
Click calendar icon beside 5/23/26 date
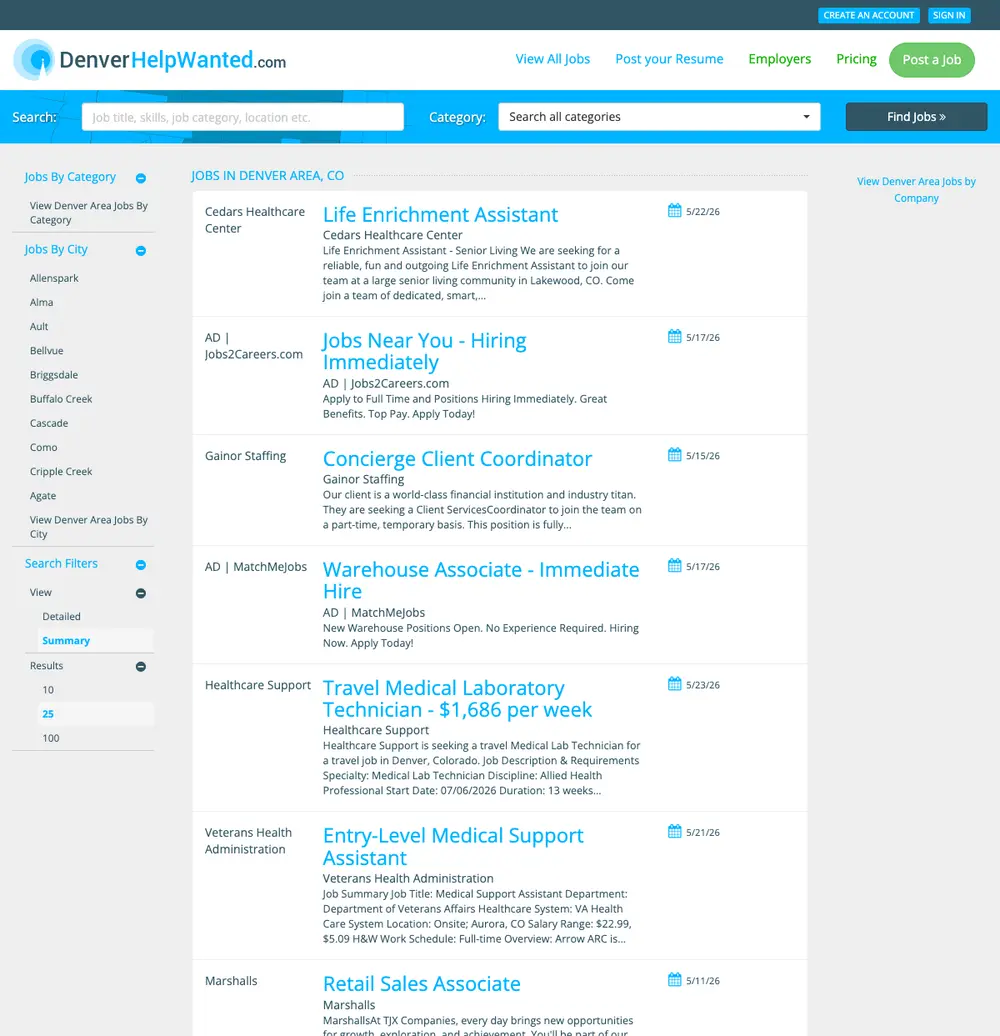coord(674,684)
